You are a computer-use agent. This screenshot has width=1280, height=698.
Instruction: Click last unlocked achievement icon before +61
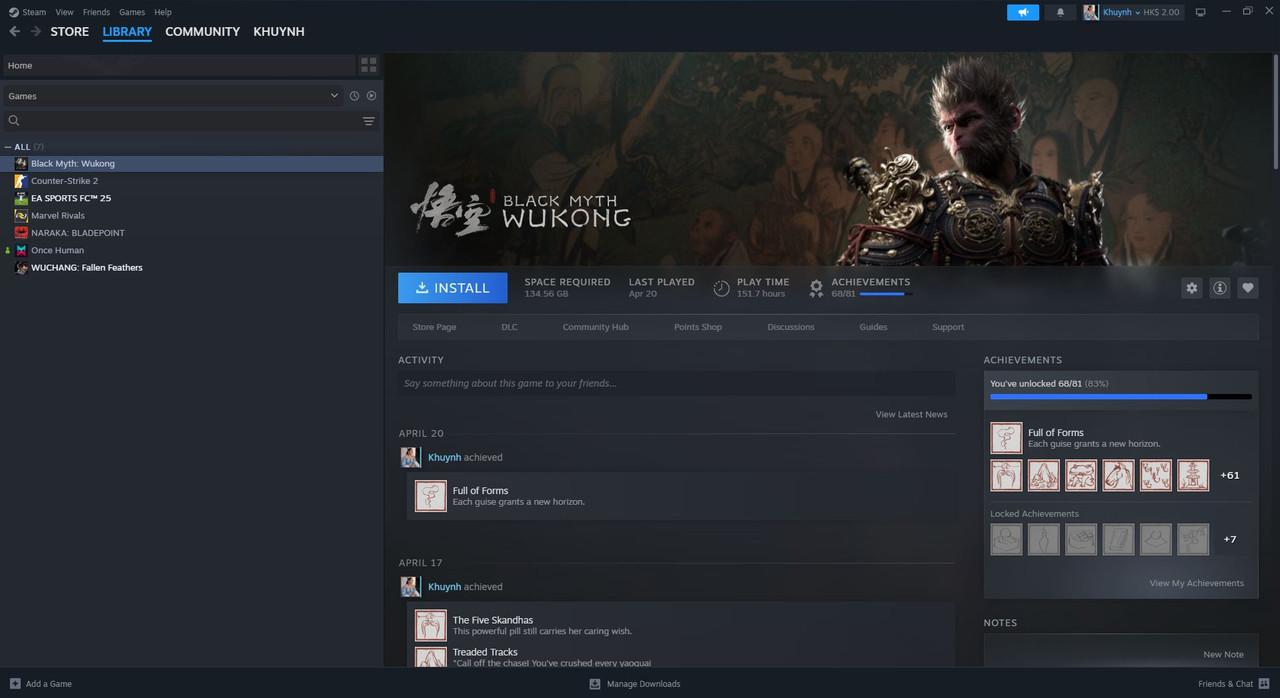point(1193,475)
